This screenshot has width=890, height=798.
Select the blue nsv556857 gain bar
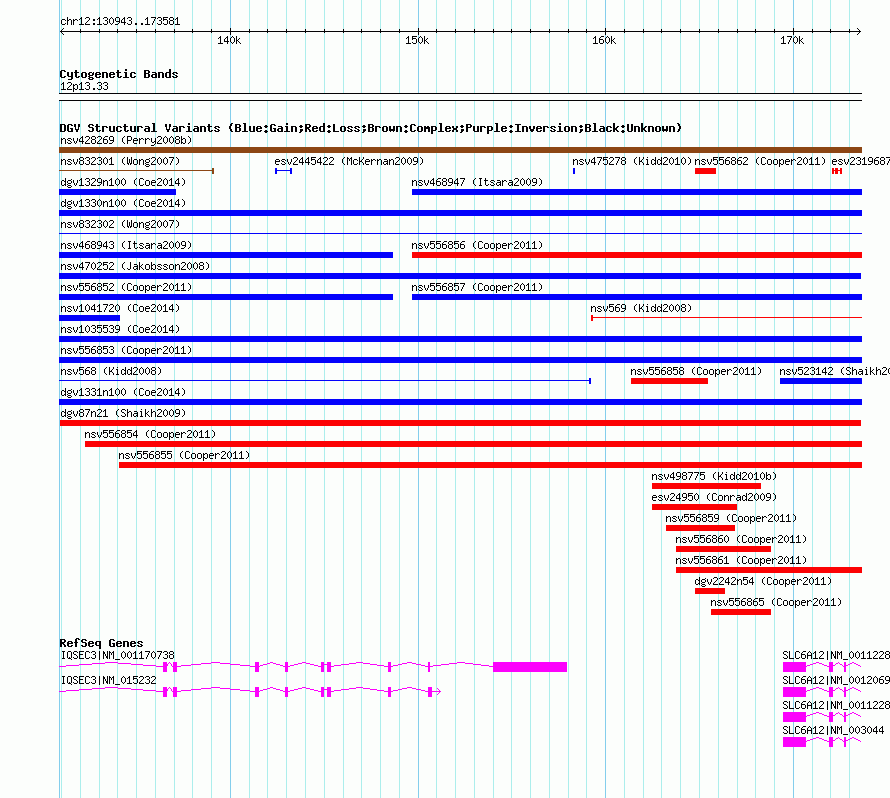(637, 297)
